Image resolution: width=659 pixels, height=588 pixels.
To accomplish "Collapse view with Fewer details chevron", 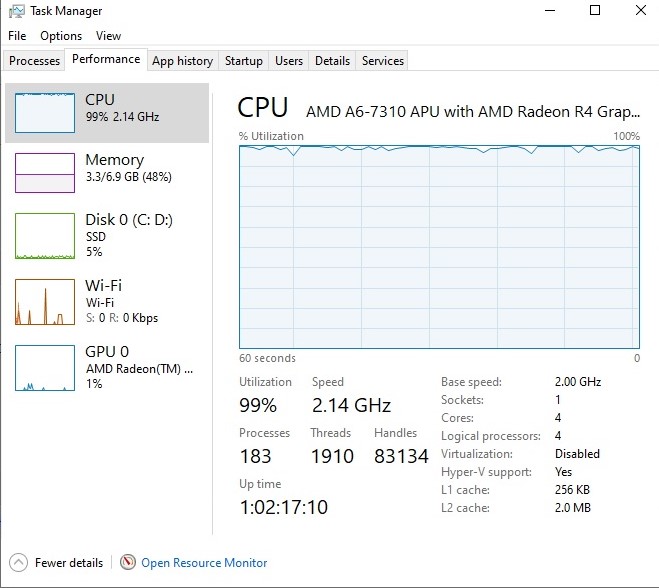I will pyautogui.click(x=19, y=563).
